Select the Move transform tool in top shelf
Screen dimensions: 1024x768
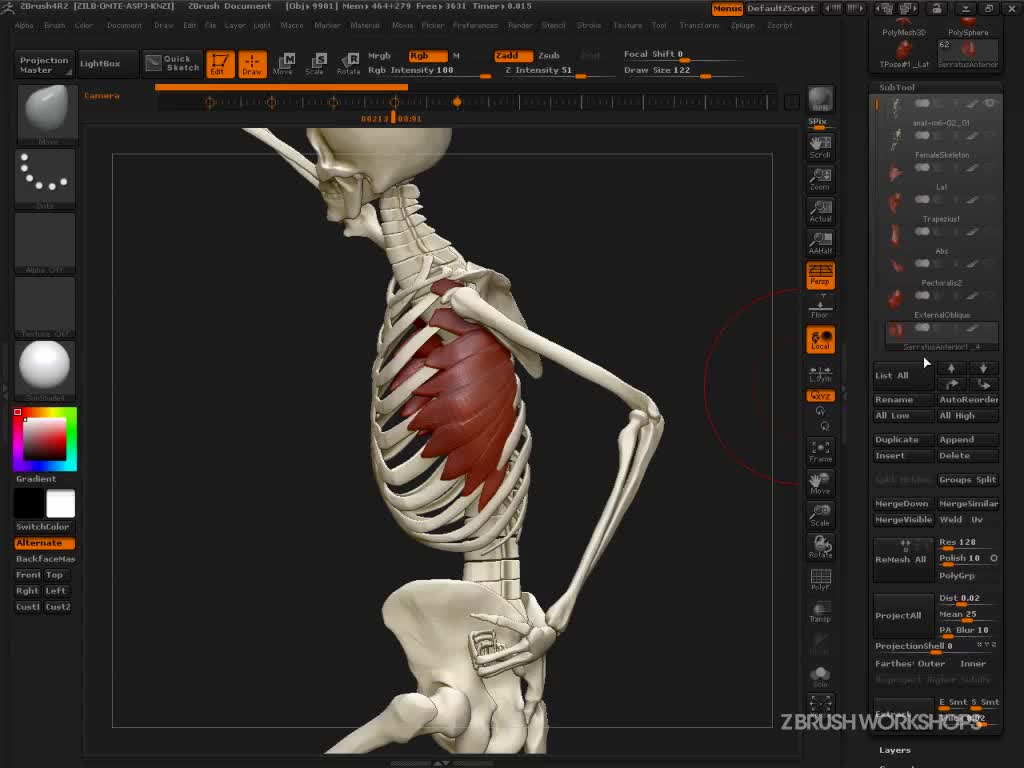tap(283, 64)
